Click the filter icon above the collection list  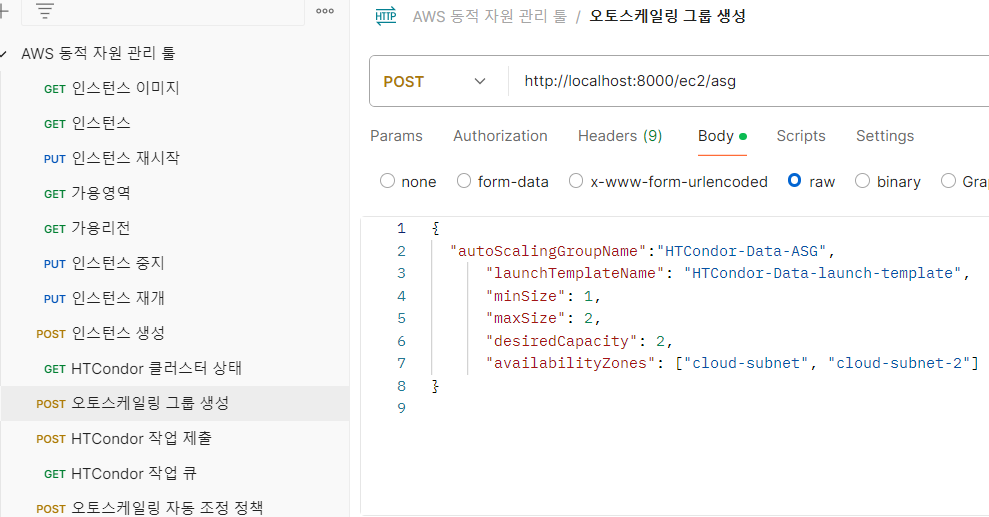[x=44, y=11]
